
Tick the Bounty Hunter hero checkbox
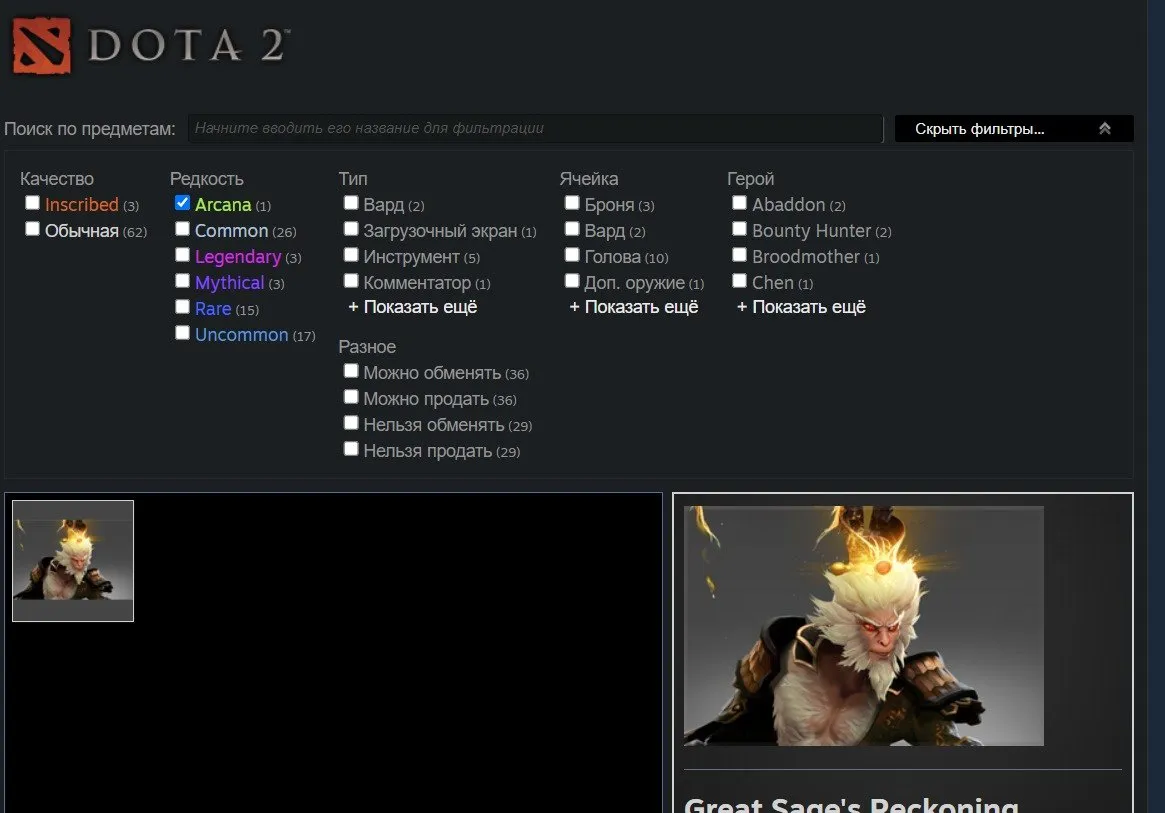tap(739, 229)
